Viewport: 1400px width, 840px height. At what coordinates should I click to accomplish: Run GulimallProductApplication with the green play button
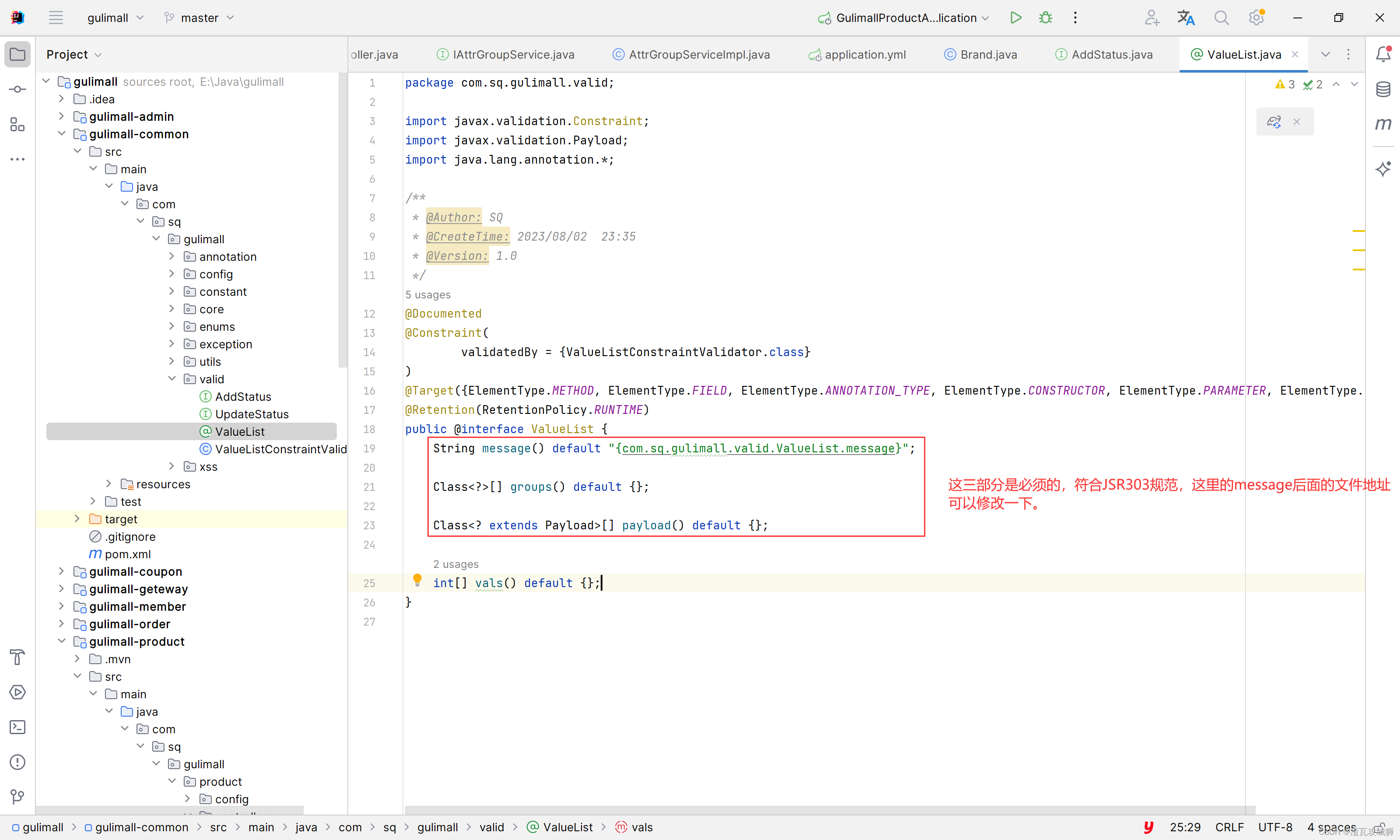coord(1016,17)
